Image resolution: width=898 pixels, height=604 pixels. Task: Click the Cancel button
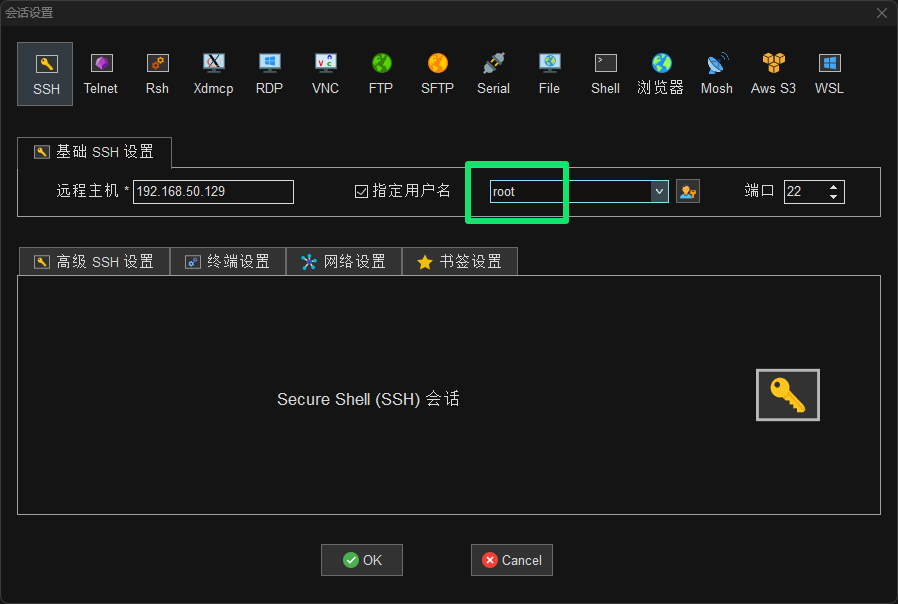[511, 560]
